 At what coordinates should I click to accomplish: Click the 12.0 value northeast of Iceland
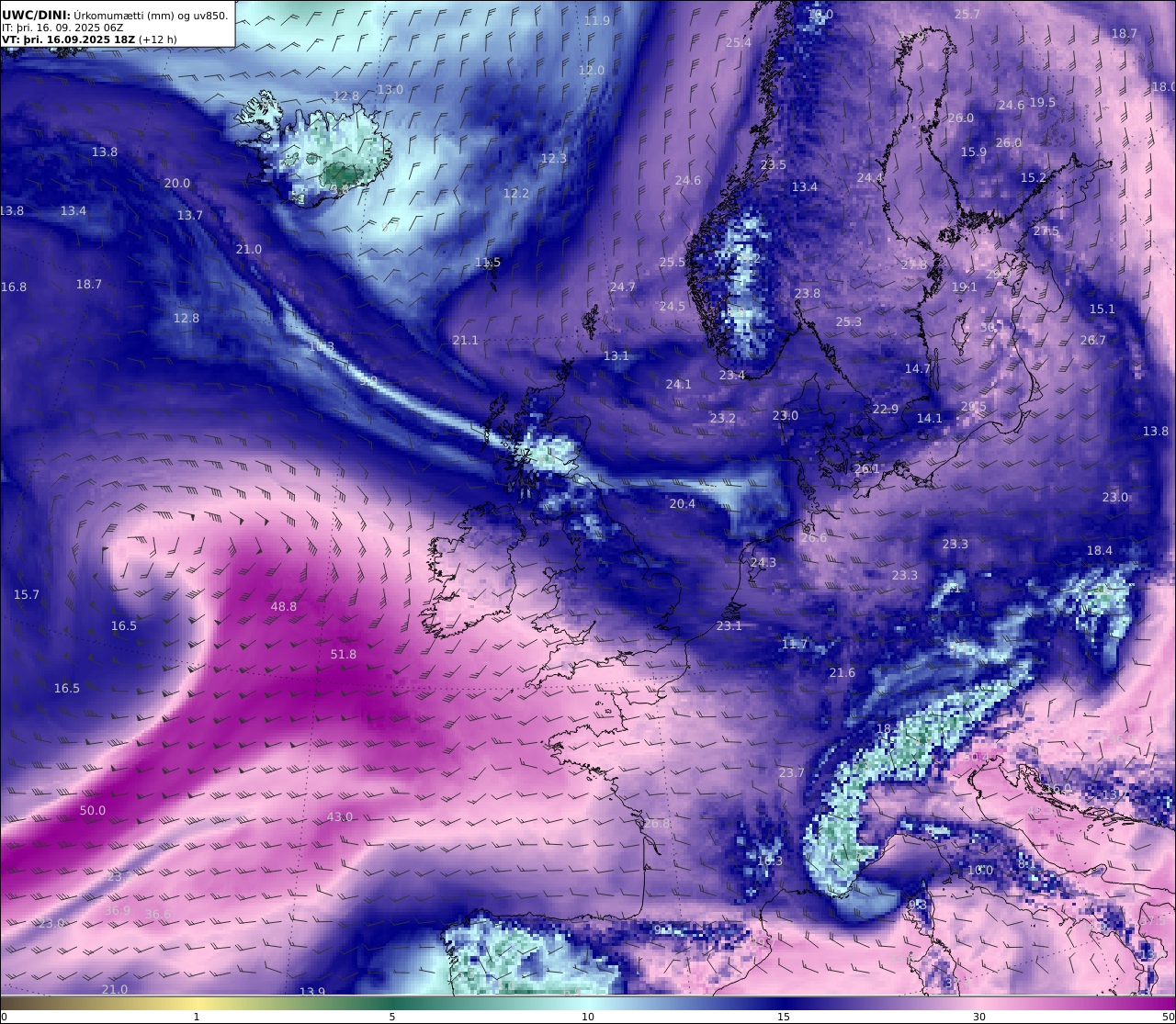(592, 70)
